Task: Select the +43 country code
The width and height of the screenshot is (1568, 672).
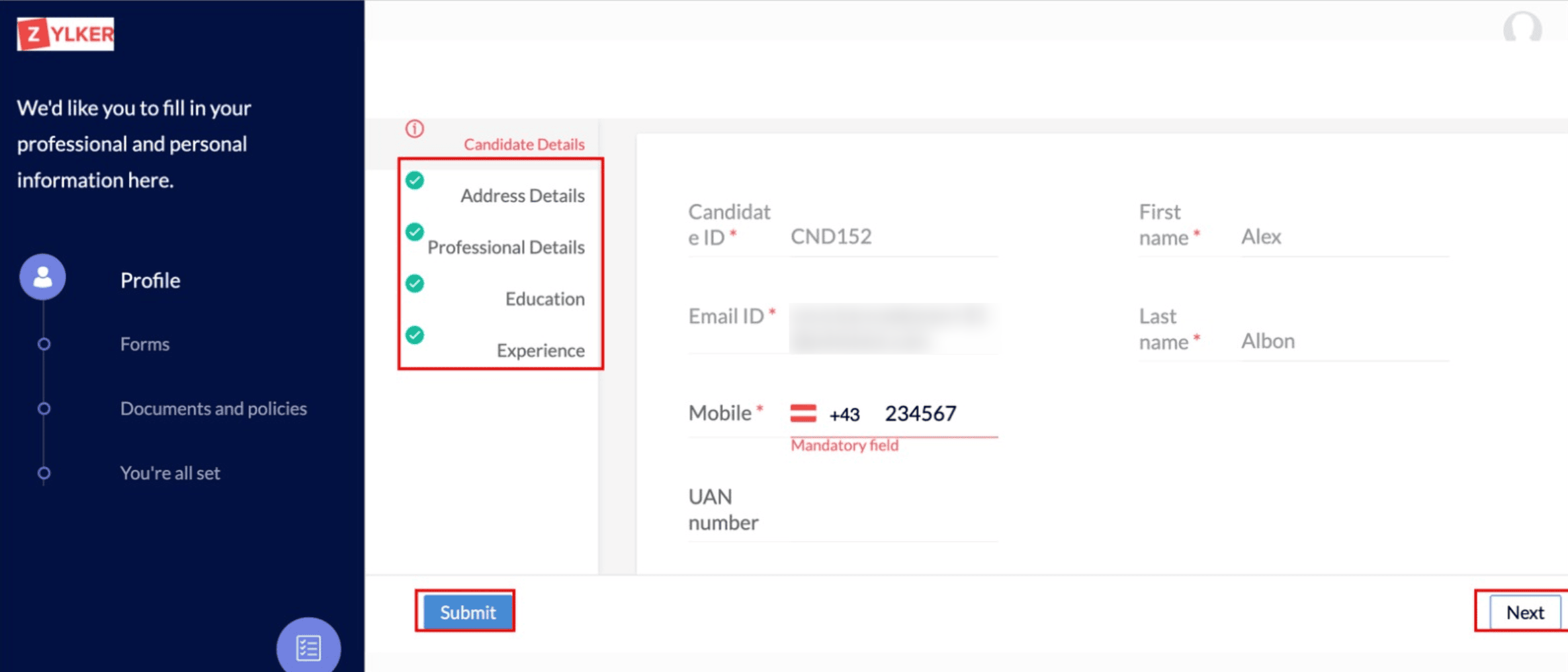Action: pyautogui.click(x=844, y=415)
